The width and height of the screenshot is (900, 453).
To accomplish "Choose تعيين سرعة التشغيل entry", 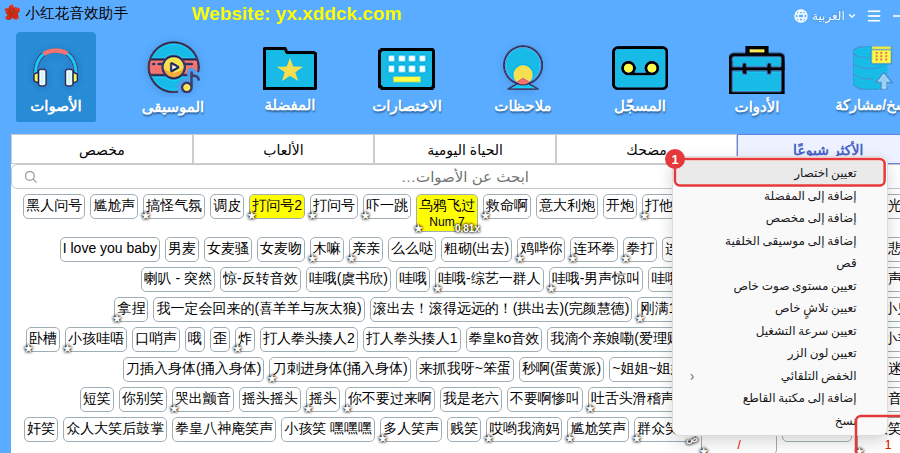I will 779,331.
